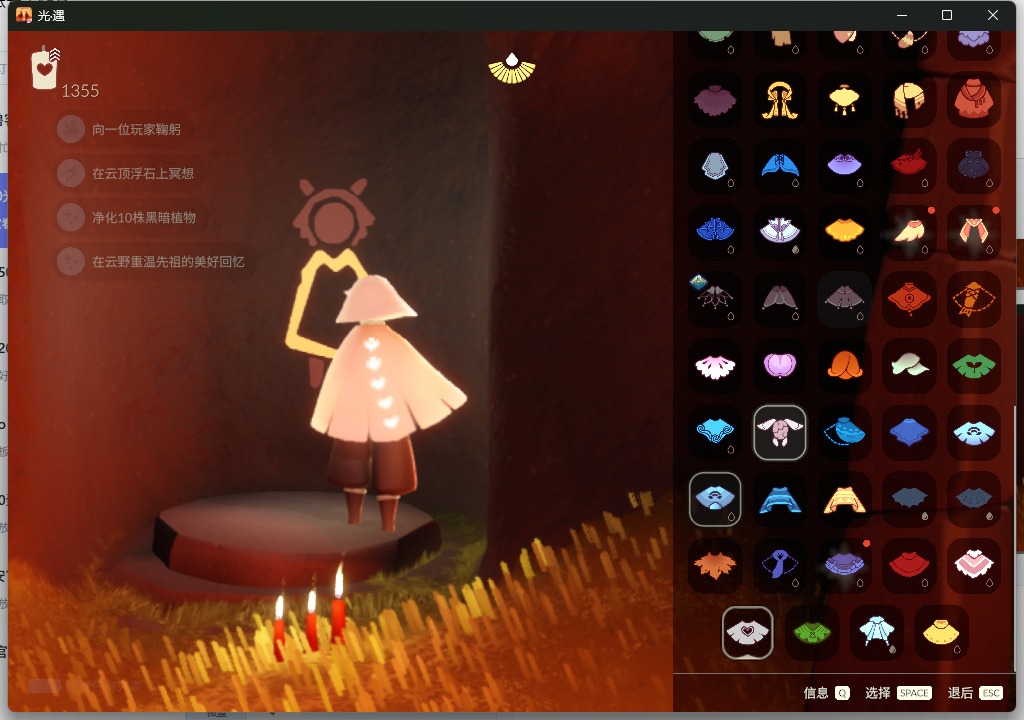Select the orange tulip-shaped cape

pos(844,365)
